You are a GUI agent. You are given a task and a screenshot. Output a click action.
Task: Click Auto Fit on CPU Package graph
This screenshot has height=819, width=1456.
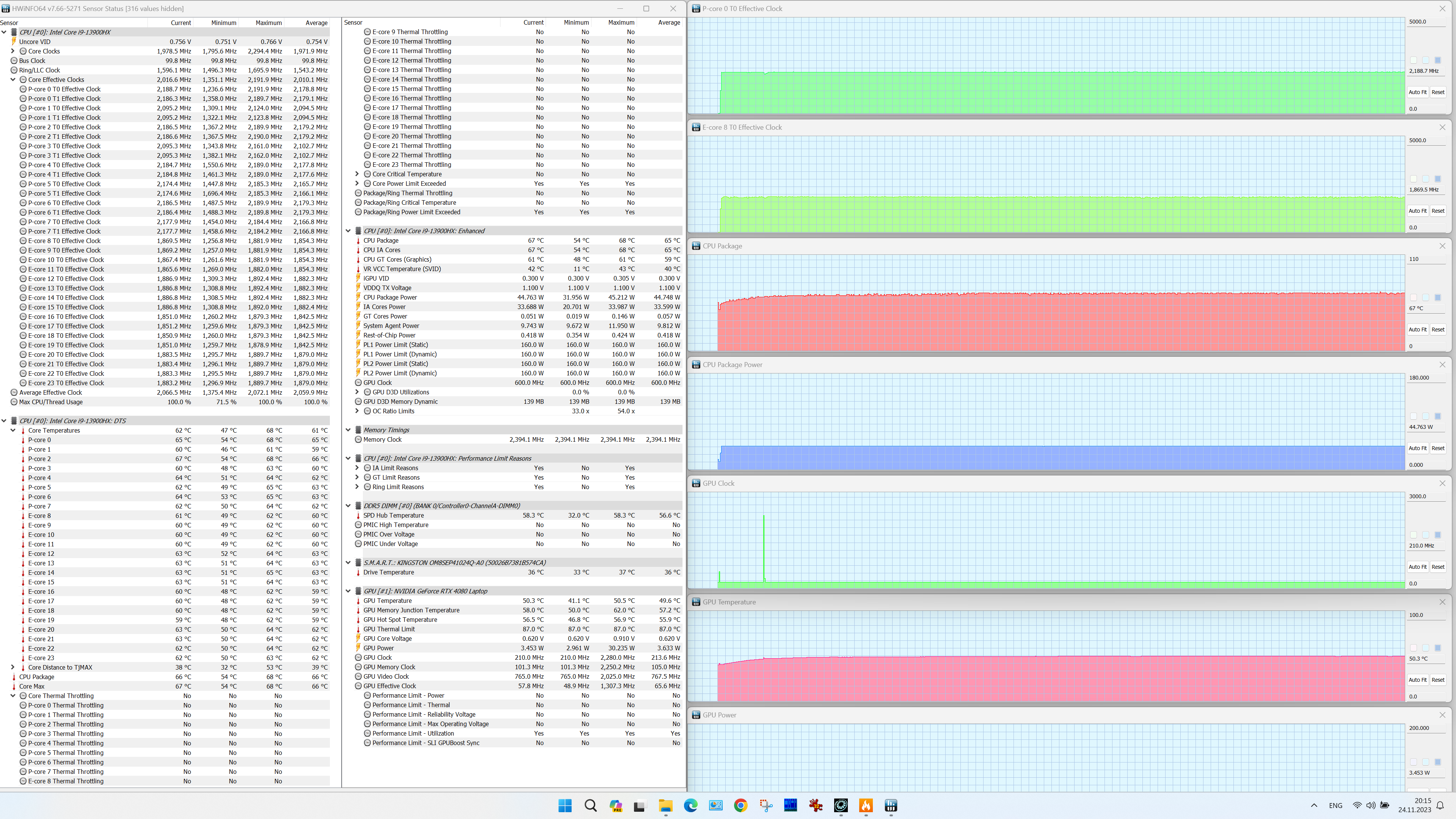[x=1417, y=329]
